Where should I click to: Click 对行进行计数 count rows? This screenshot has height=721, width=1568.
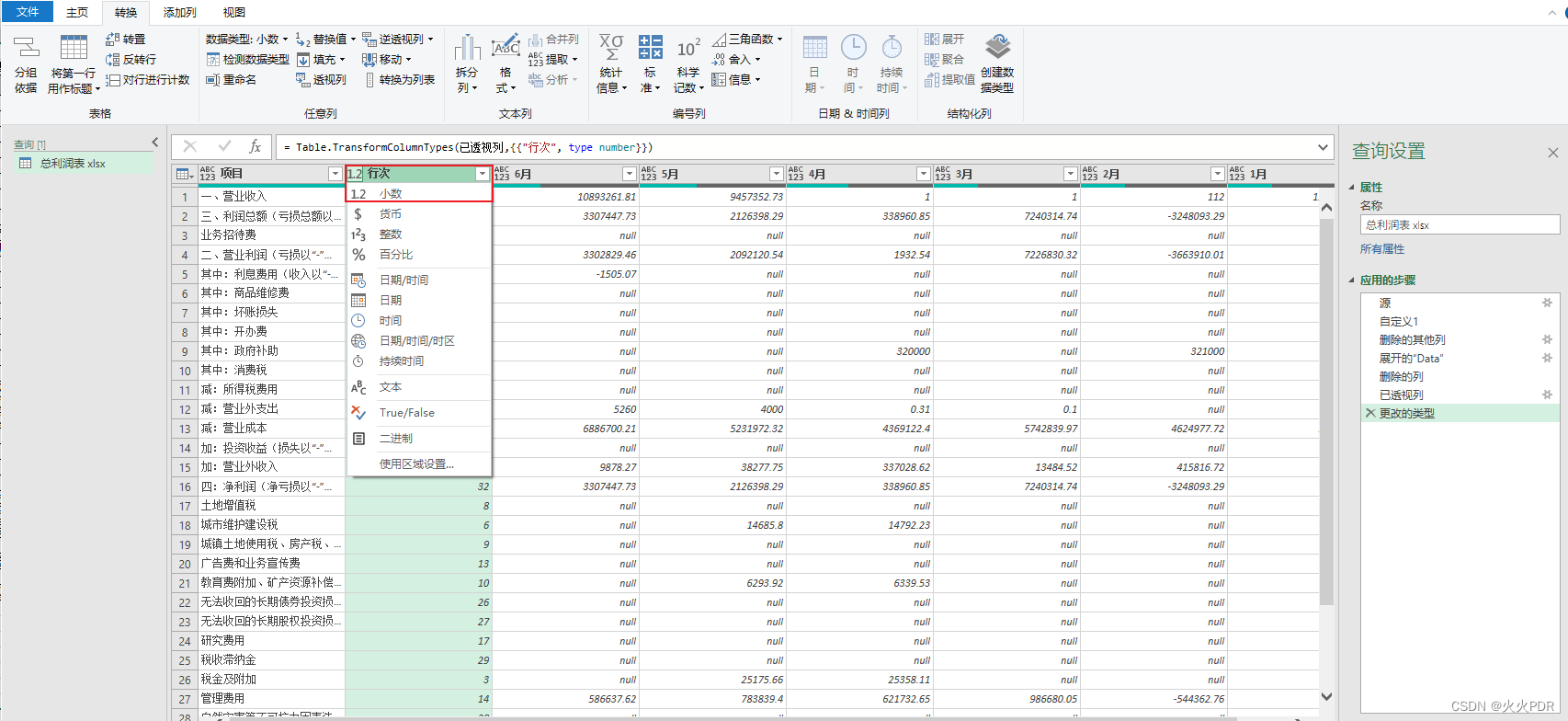click(148, 80)
